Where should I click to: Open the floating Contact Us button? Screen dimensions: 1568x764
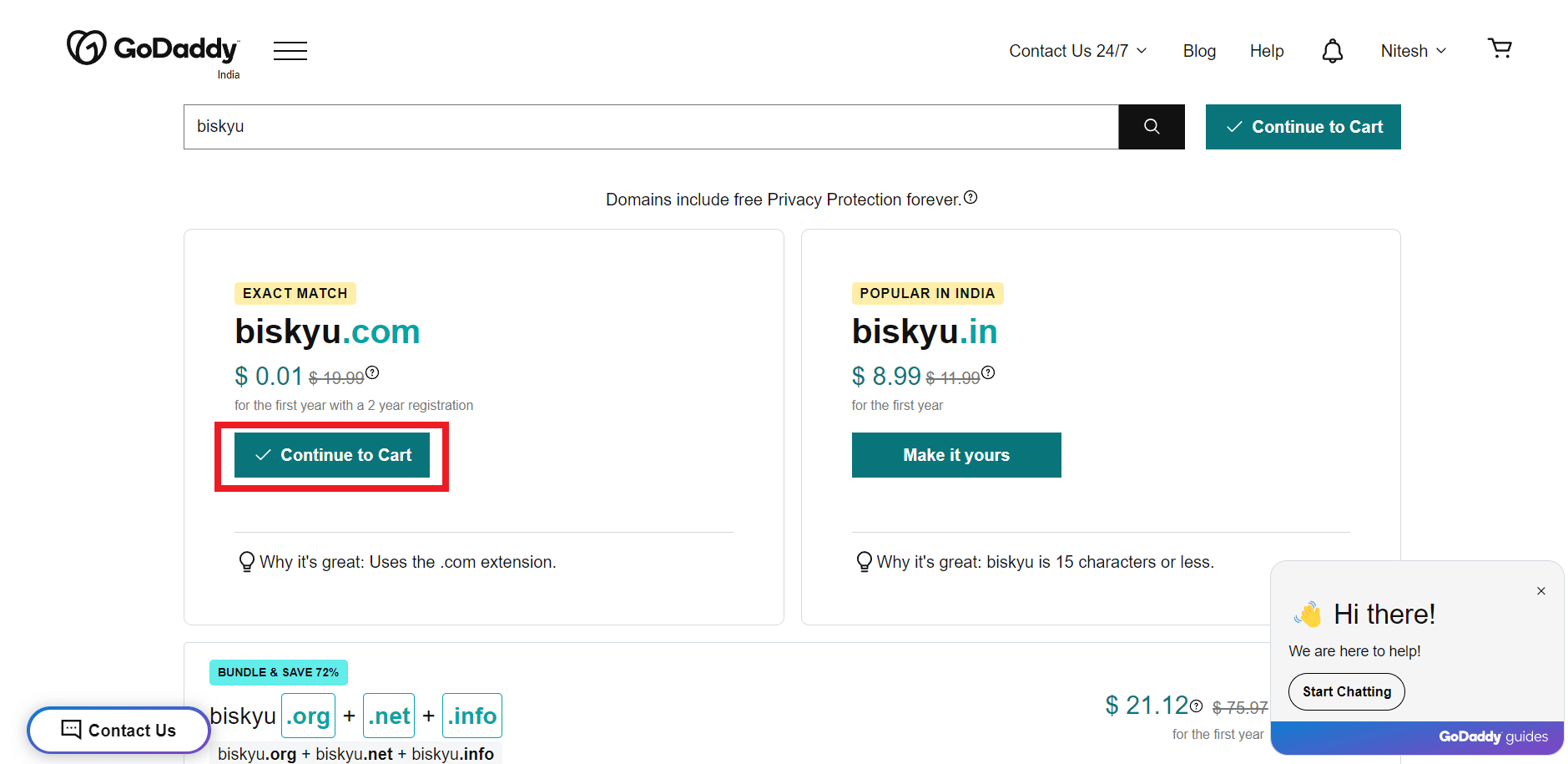coord(118,731)
